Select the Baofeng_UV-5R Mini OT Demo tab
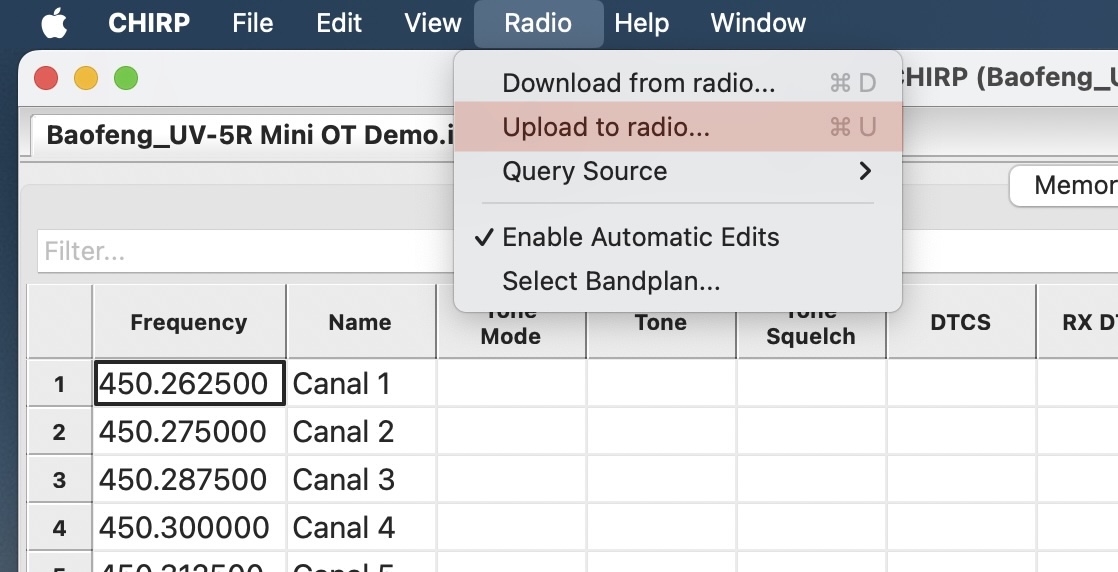This screenshot has width=1118, height=572. [x=242, y=135]
